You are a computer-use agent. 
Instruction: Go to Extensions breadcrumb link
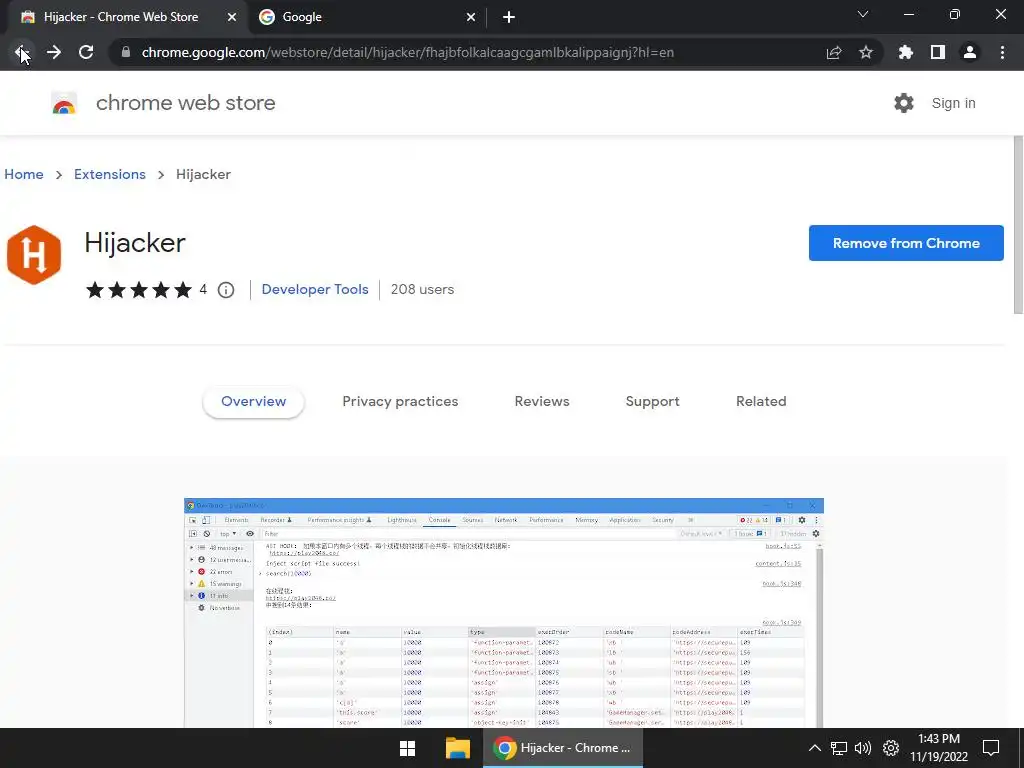tap(110, 174)
